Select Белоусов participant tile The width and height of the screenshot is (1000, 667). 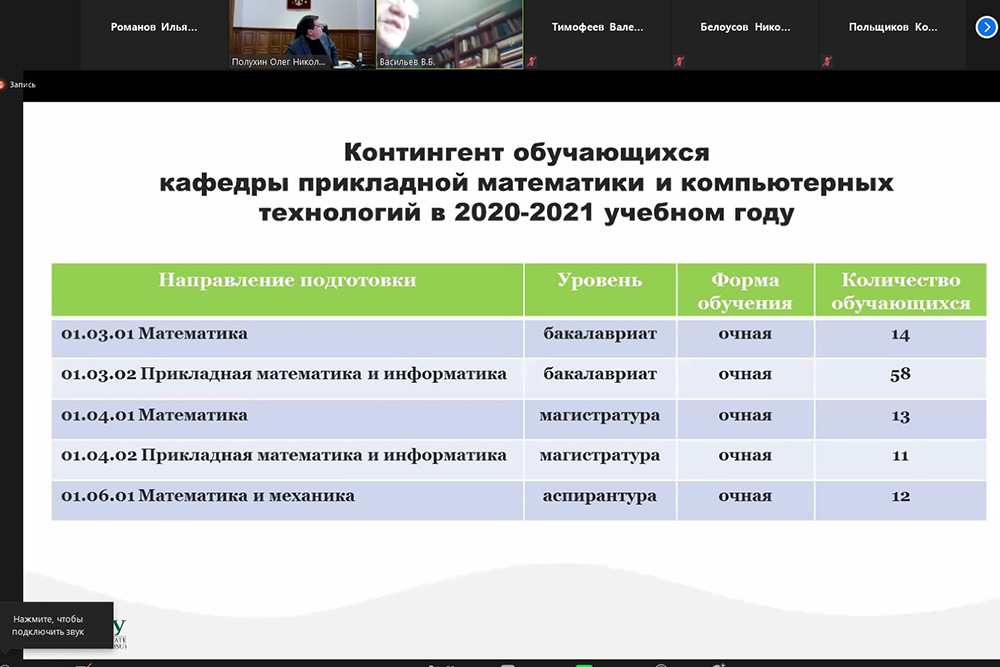[745, 28]
